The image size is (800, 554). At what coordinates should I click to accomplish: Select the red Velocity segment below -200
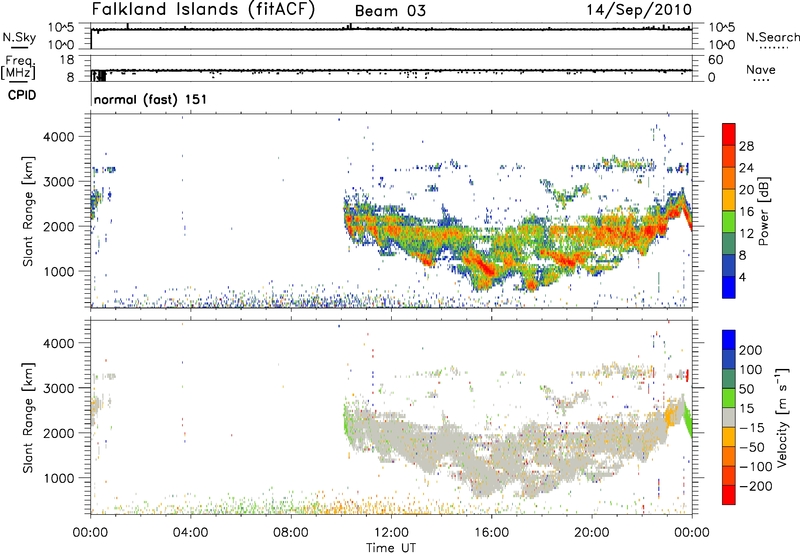[x=729, y=495]
